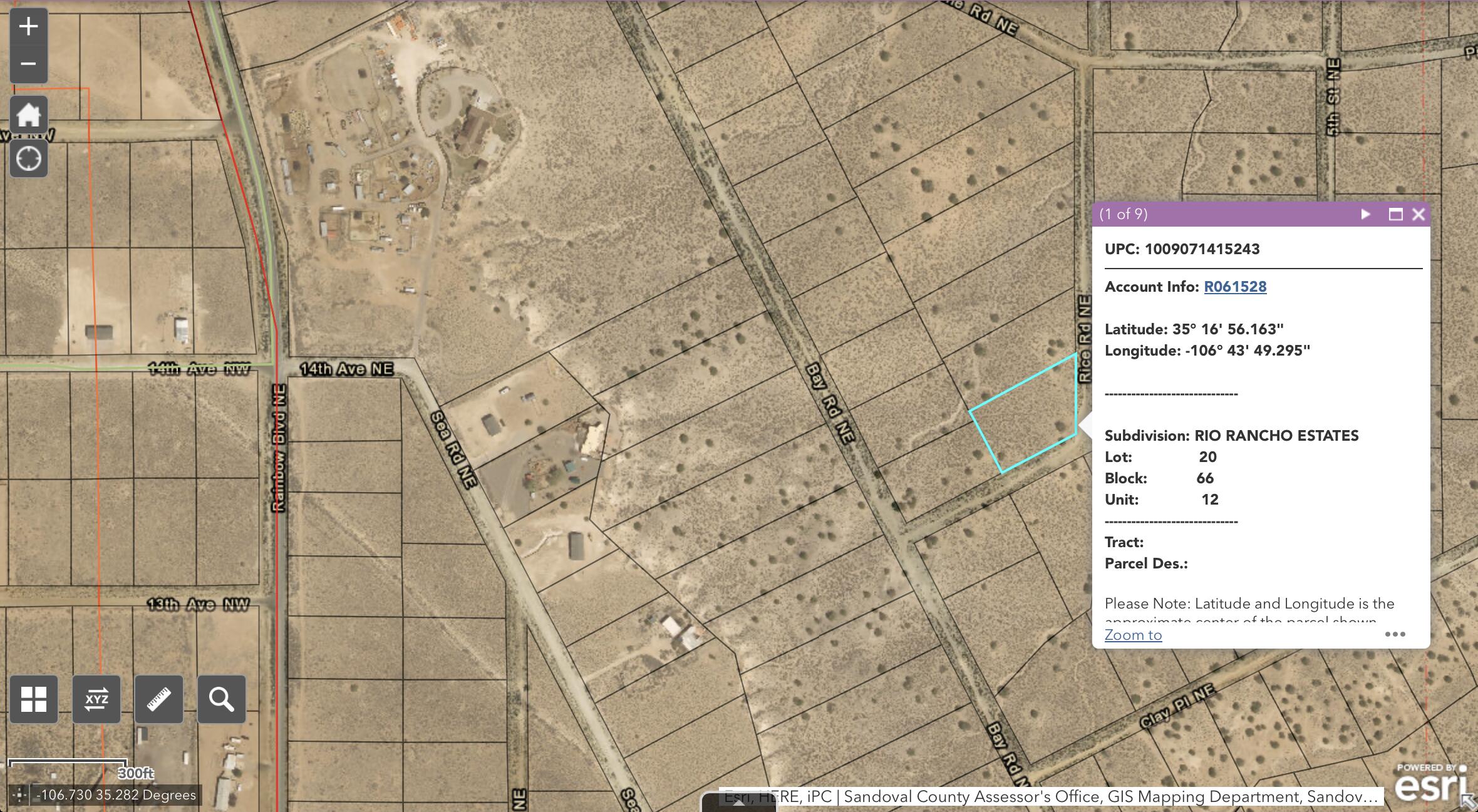This screenshot has height=812, width=1478.
Task: Click the UPC: 1009071415243 text
Action: [x=1182, y=249]
